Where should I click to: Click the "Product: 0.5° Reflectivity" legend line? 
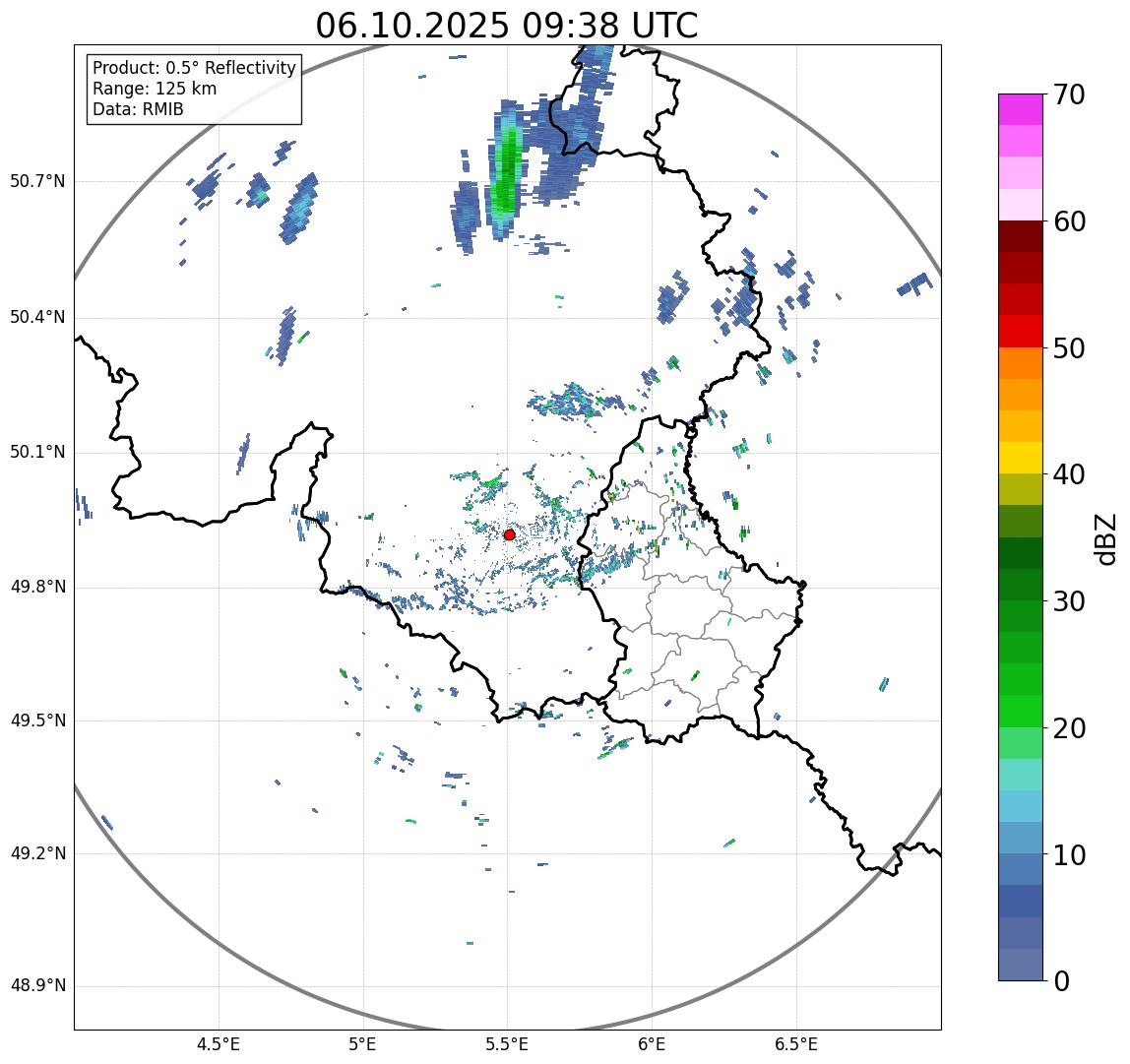[195, 68]
